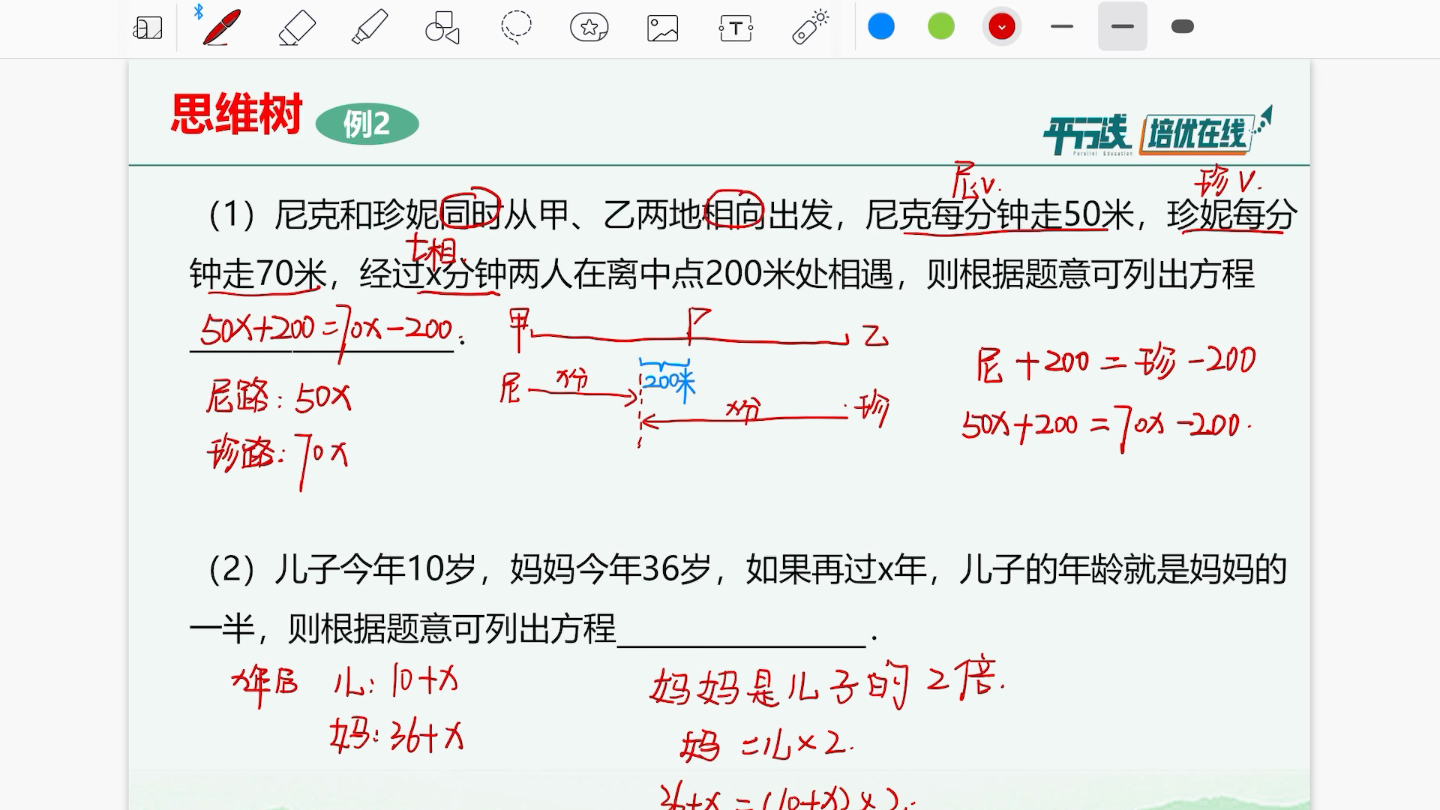This screenshot has height=810, width=1440.
Task: Select the Bluetooth pen tool
Action: point(220,27)
